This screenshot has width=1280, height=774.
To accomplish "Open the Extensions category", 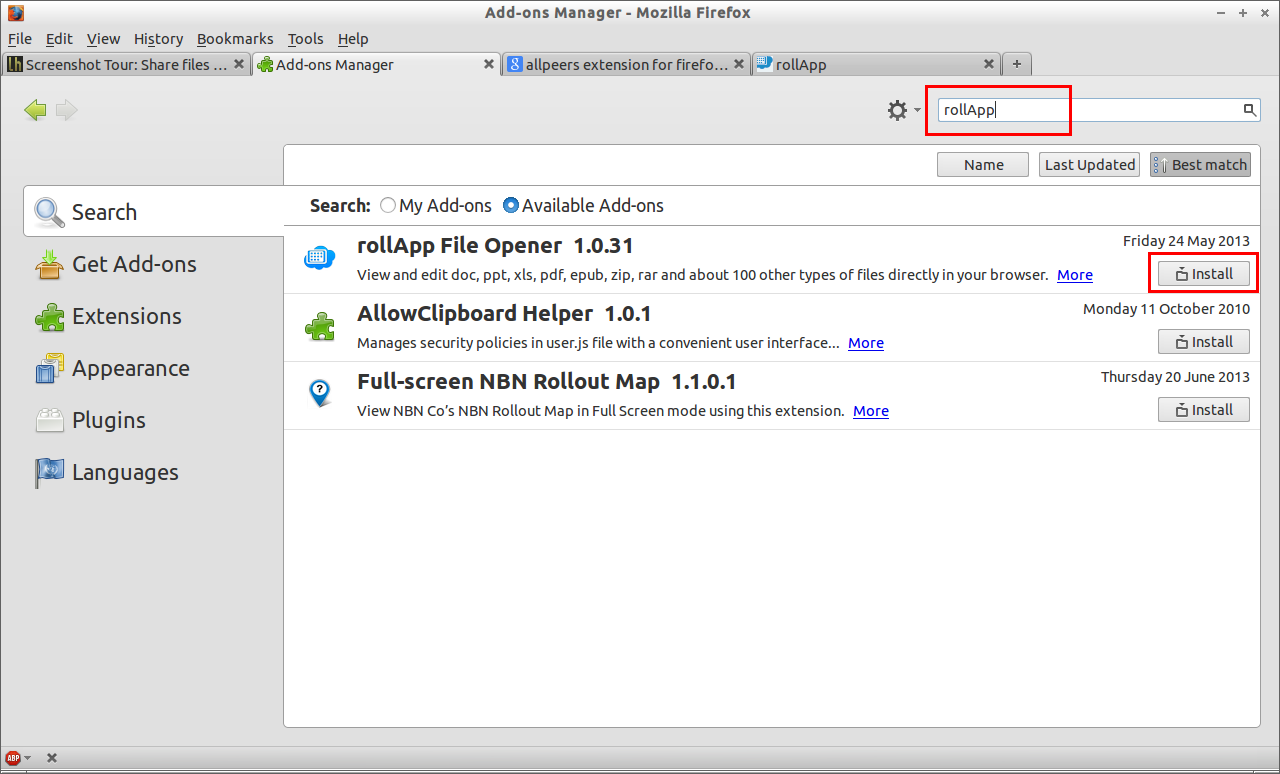I will click(154, 316).
